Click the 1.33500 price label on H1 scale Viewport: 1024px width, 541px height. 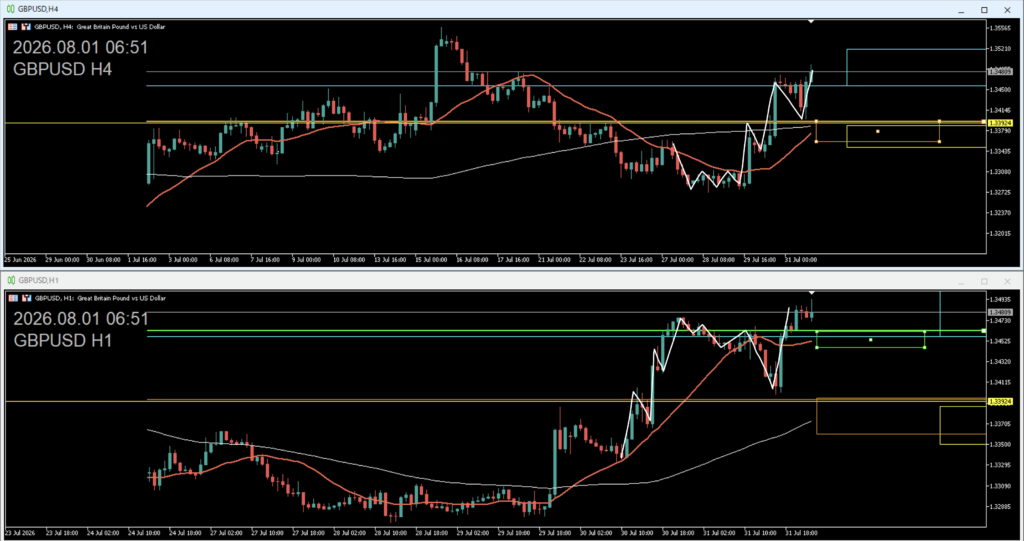[1000, 444]
